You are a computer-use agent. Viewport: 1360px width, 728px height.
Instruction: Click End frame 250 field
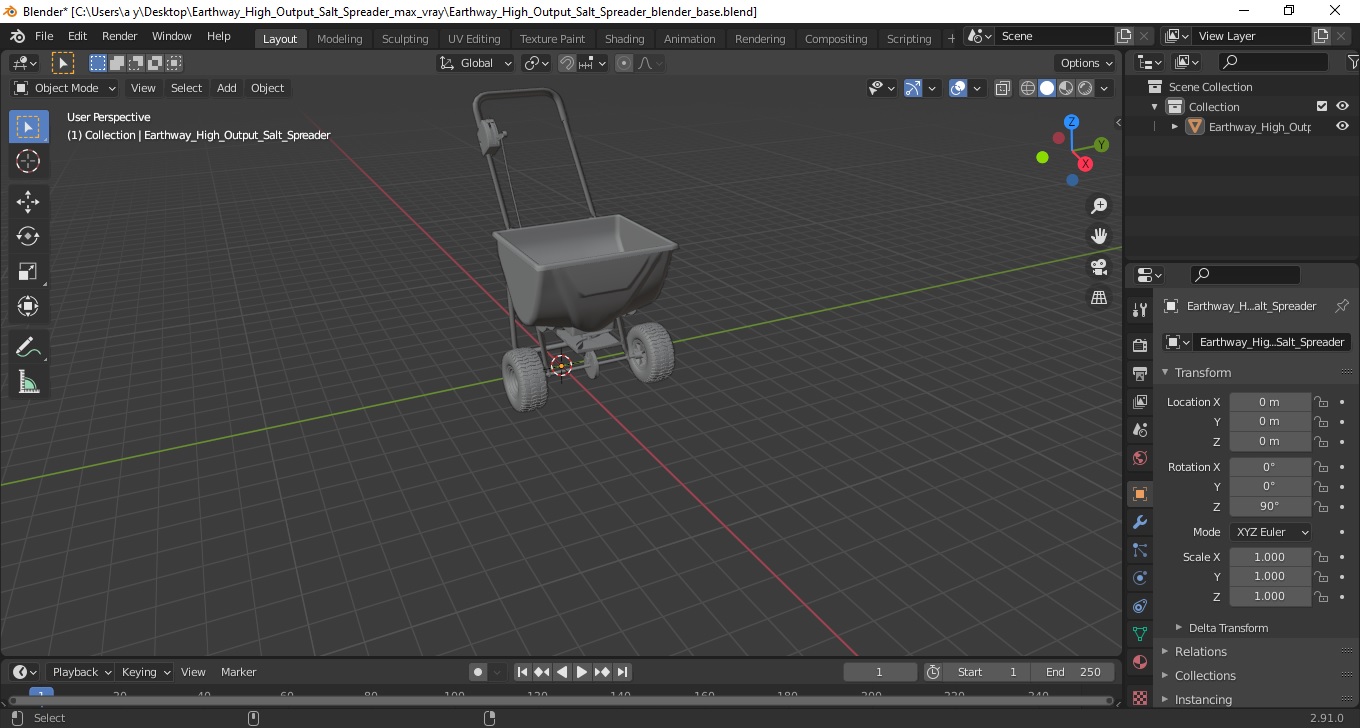point(1074,672)
